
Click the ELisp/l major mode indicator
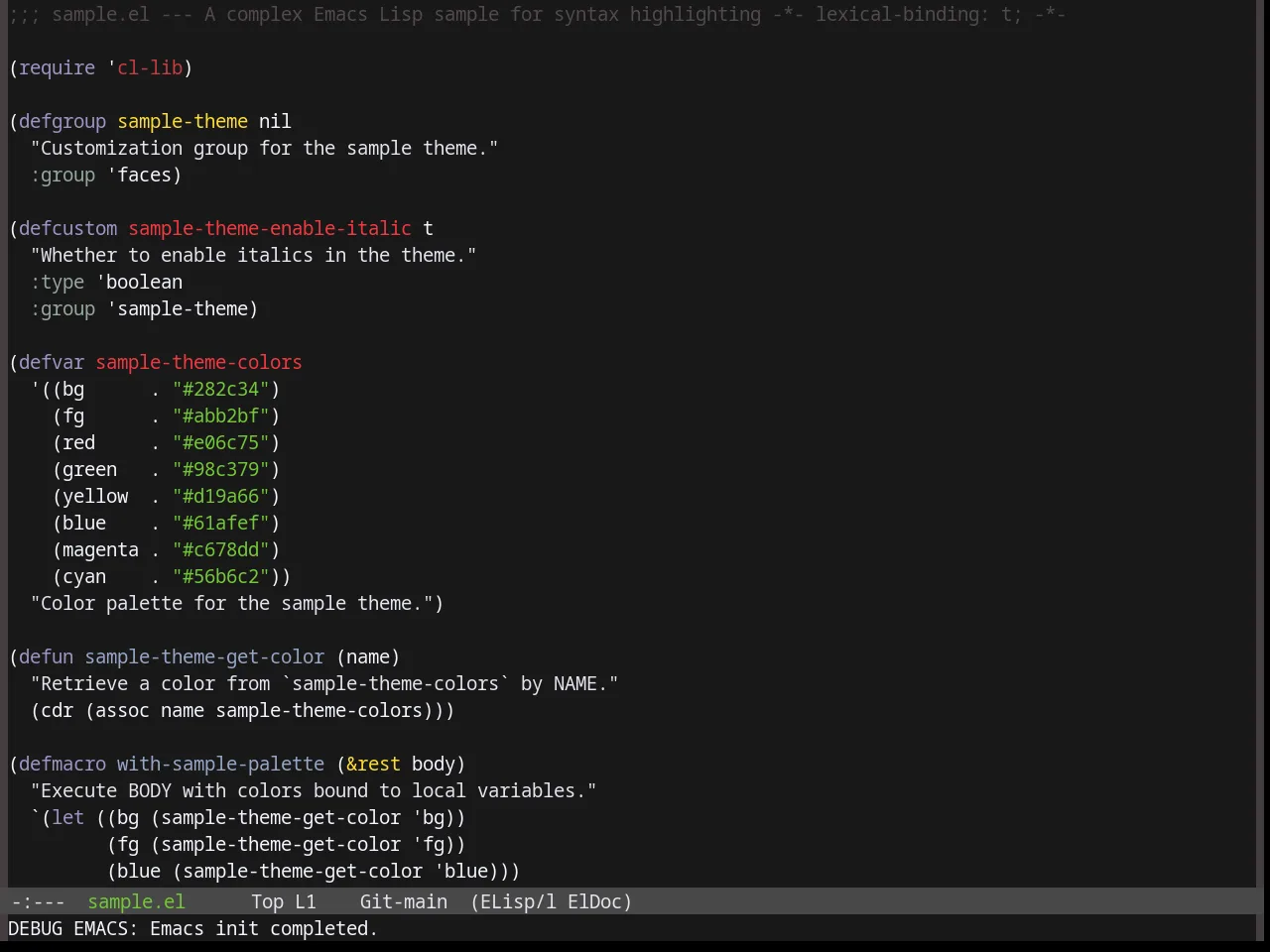pyautogui.click(x=518, y=901)
